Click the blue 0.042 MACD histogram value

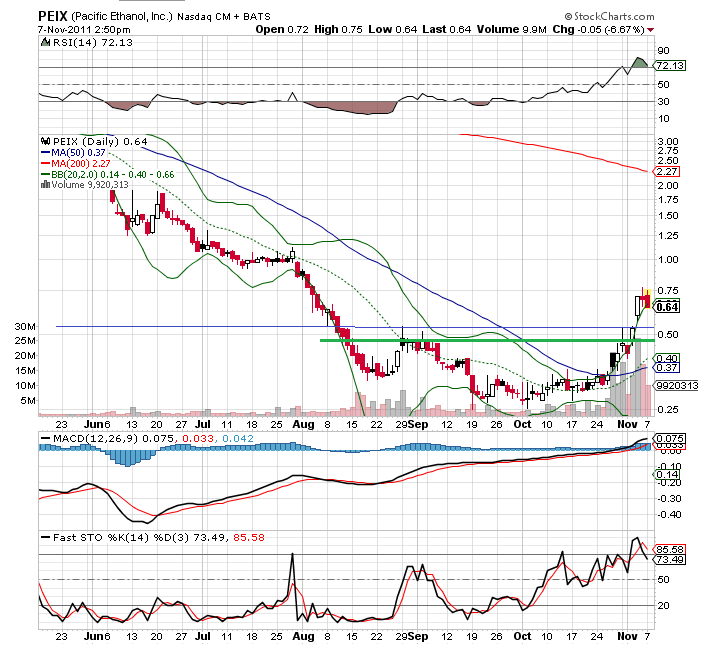point(238,438)
